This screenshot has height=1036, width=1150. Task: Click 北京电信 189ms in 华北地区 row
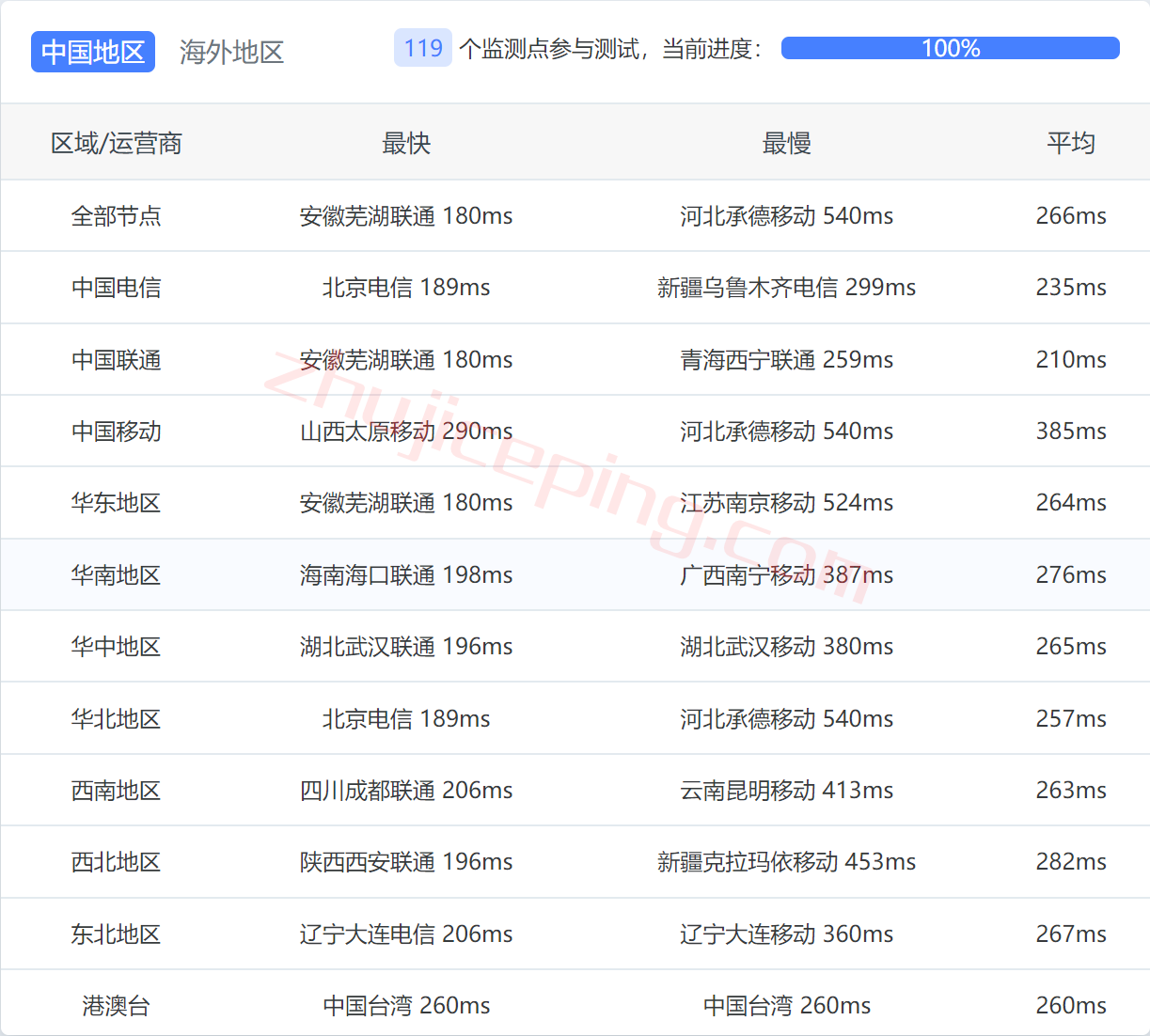406,718
